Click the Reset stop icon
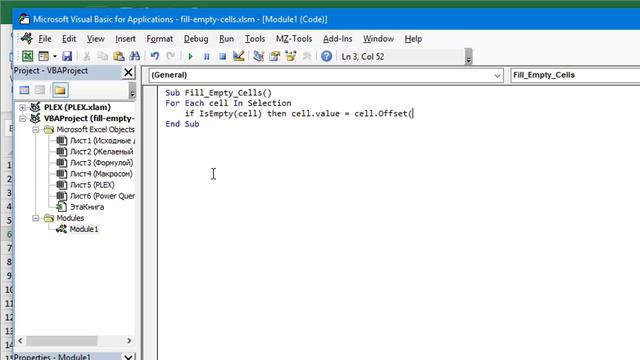The image size is (640, 360). click(222, 56)
